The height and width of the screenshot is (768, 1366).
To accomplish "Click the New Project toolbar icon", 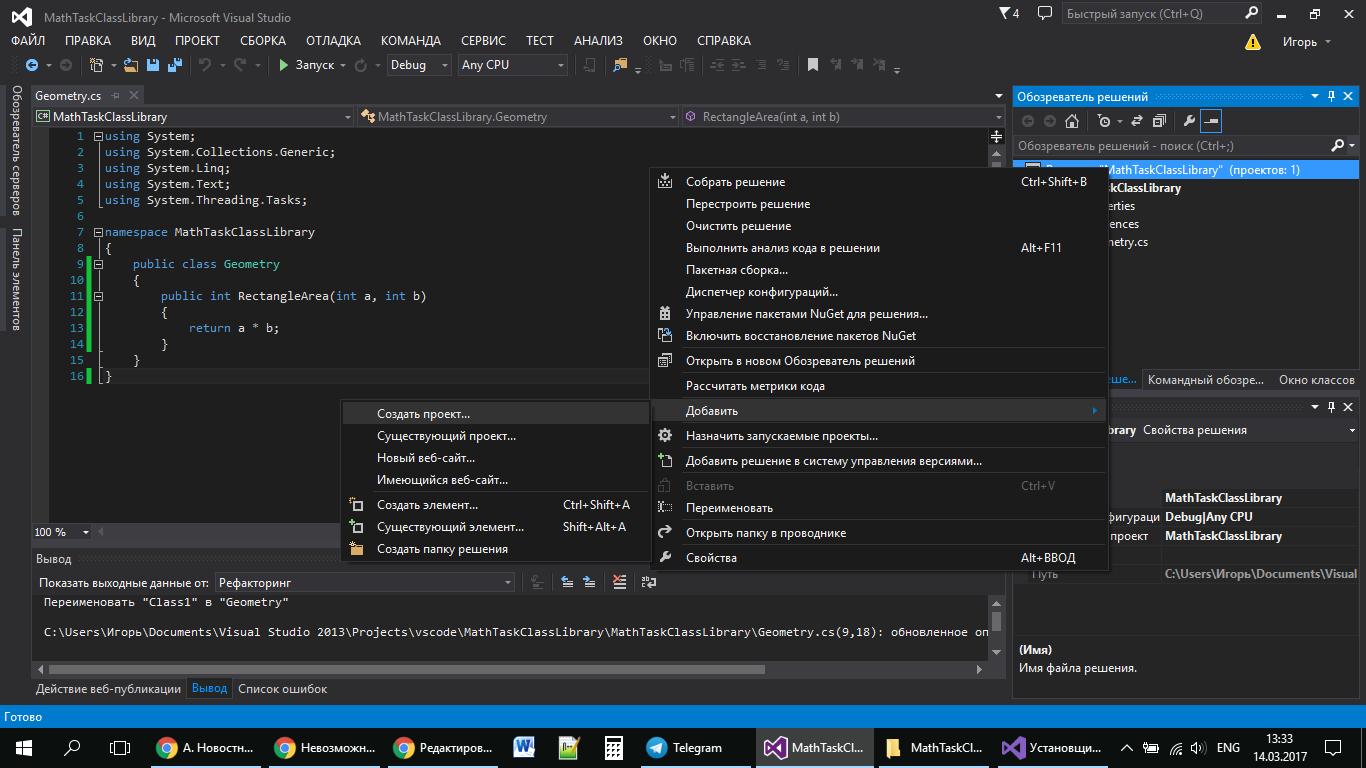I will (96, 65).
